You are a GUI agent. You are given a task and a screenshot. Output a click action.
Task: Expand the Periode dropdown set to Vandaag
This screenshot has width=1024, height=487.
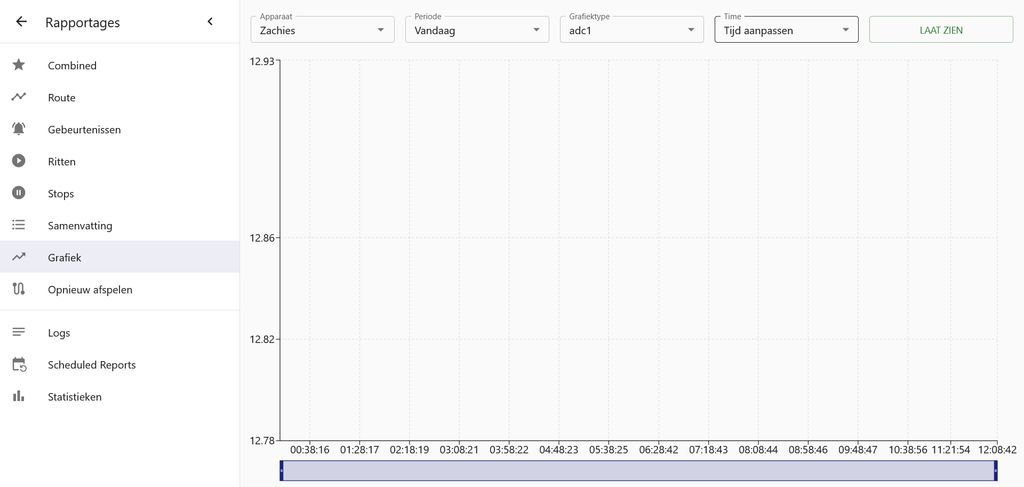point(477,30)
